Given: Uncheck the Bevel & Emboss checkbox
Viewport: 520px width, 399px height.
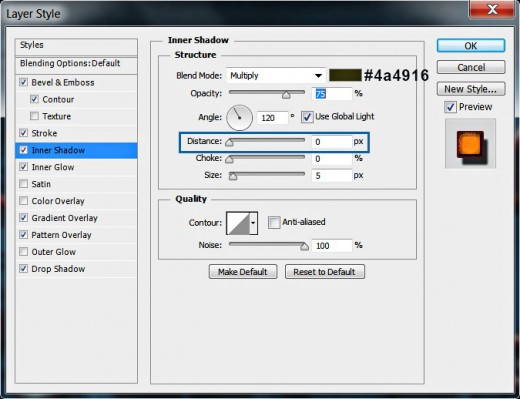Looking at the screenshot, I should point(23,82).
